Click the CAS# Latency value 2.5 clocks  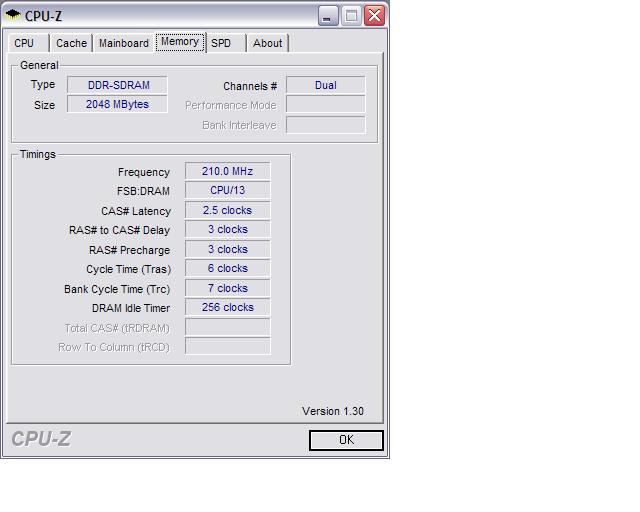(228, 210)
